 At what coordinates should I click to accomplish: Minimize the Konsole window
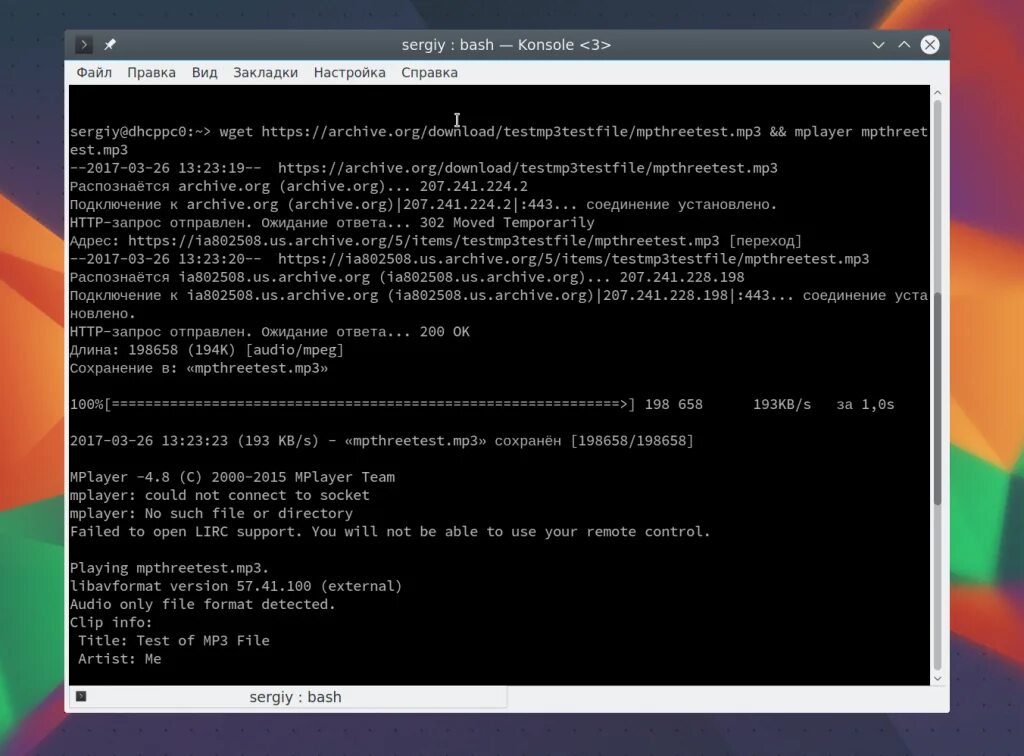point(878,44)
